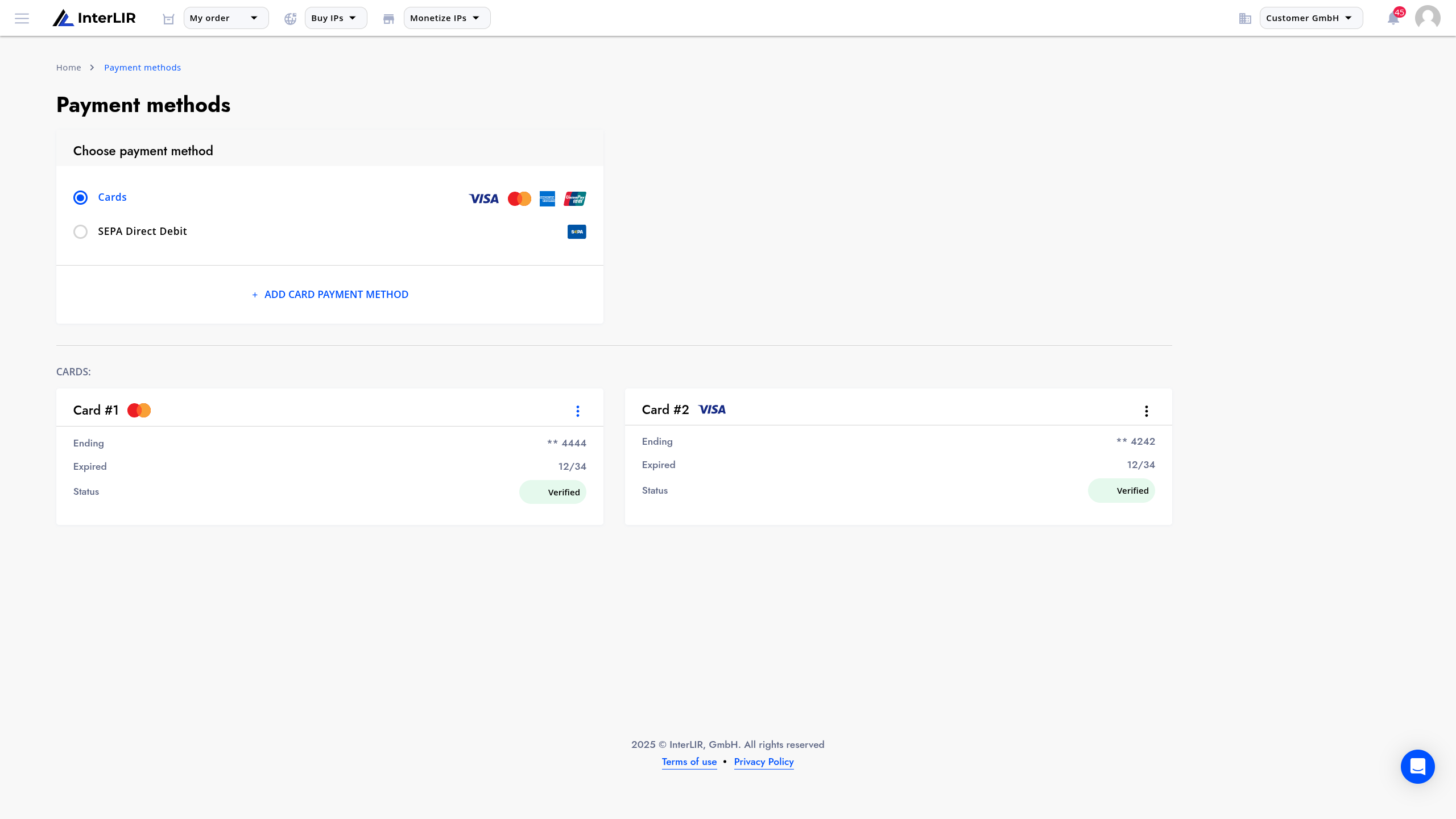Click the cart icon beside My order
Screen dimensions: 1456x819
point(168,19)
